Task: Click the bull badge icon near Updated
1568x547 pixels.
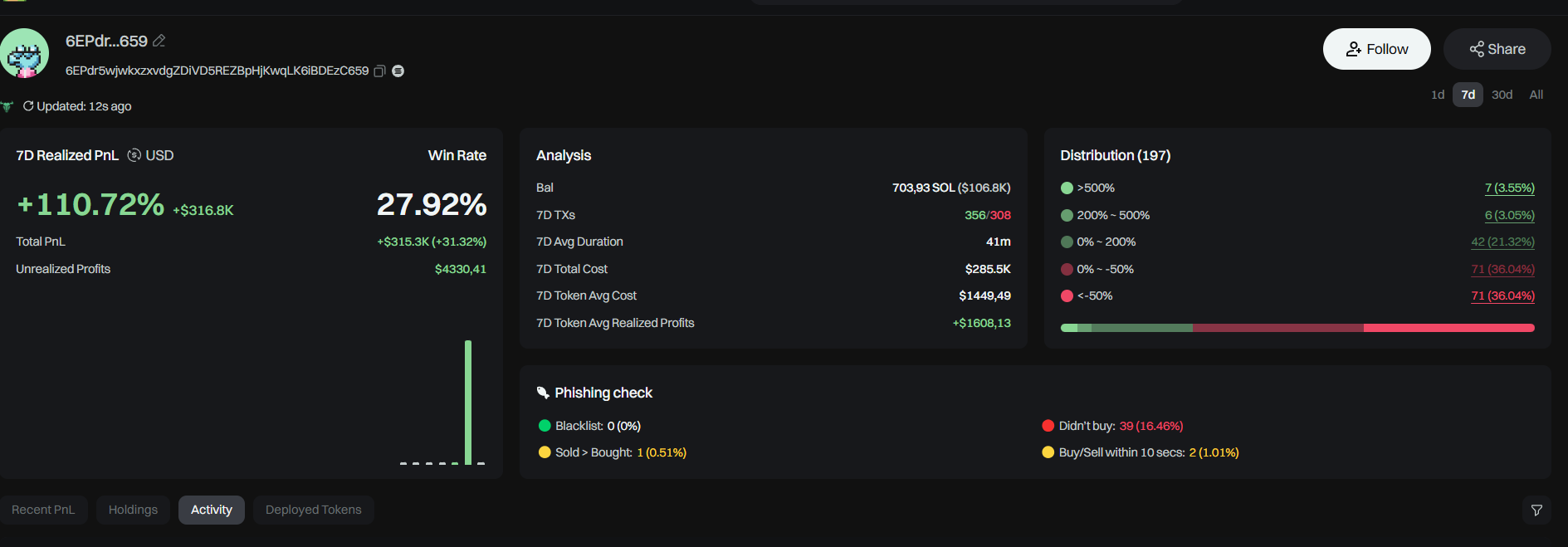Action: point(7,106)
